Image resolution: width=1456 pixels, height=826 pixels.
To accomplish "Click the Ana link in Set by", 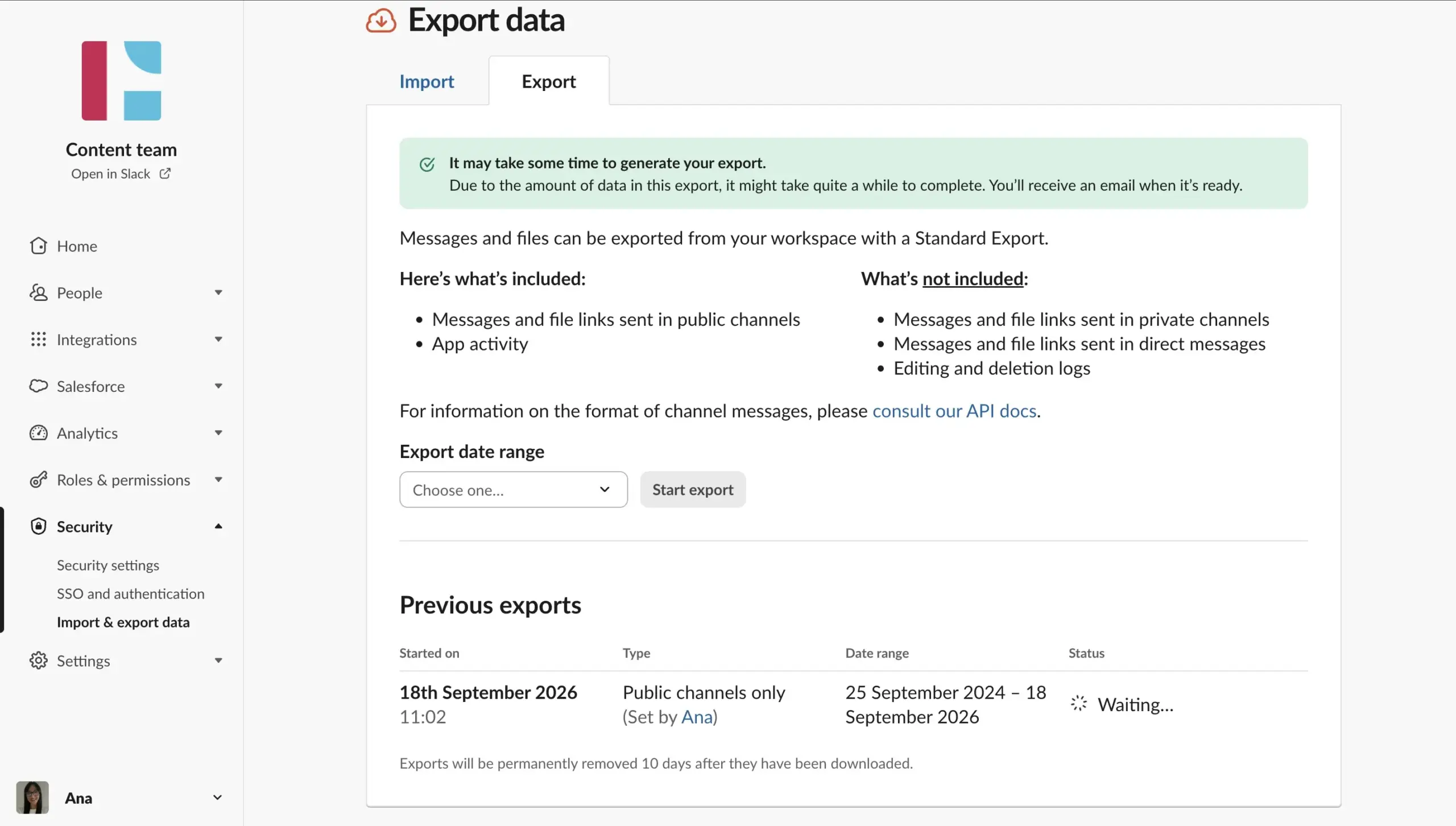I will pos(697,717).
